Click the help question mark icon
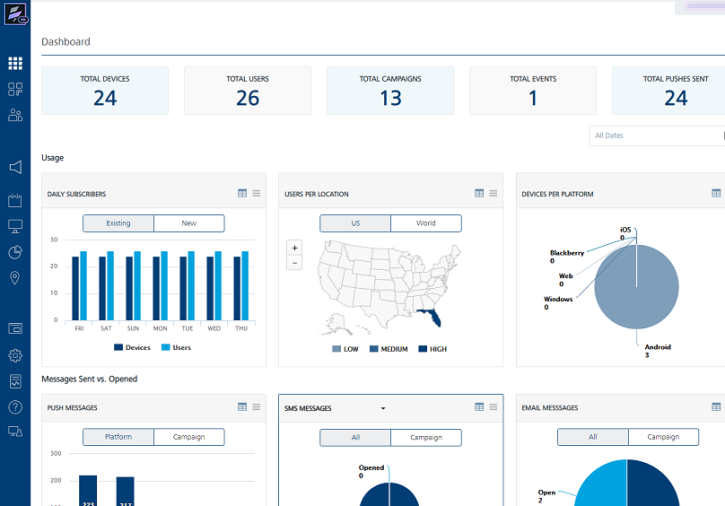This screenshot has width=725, height=506. point(15,407)
